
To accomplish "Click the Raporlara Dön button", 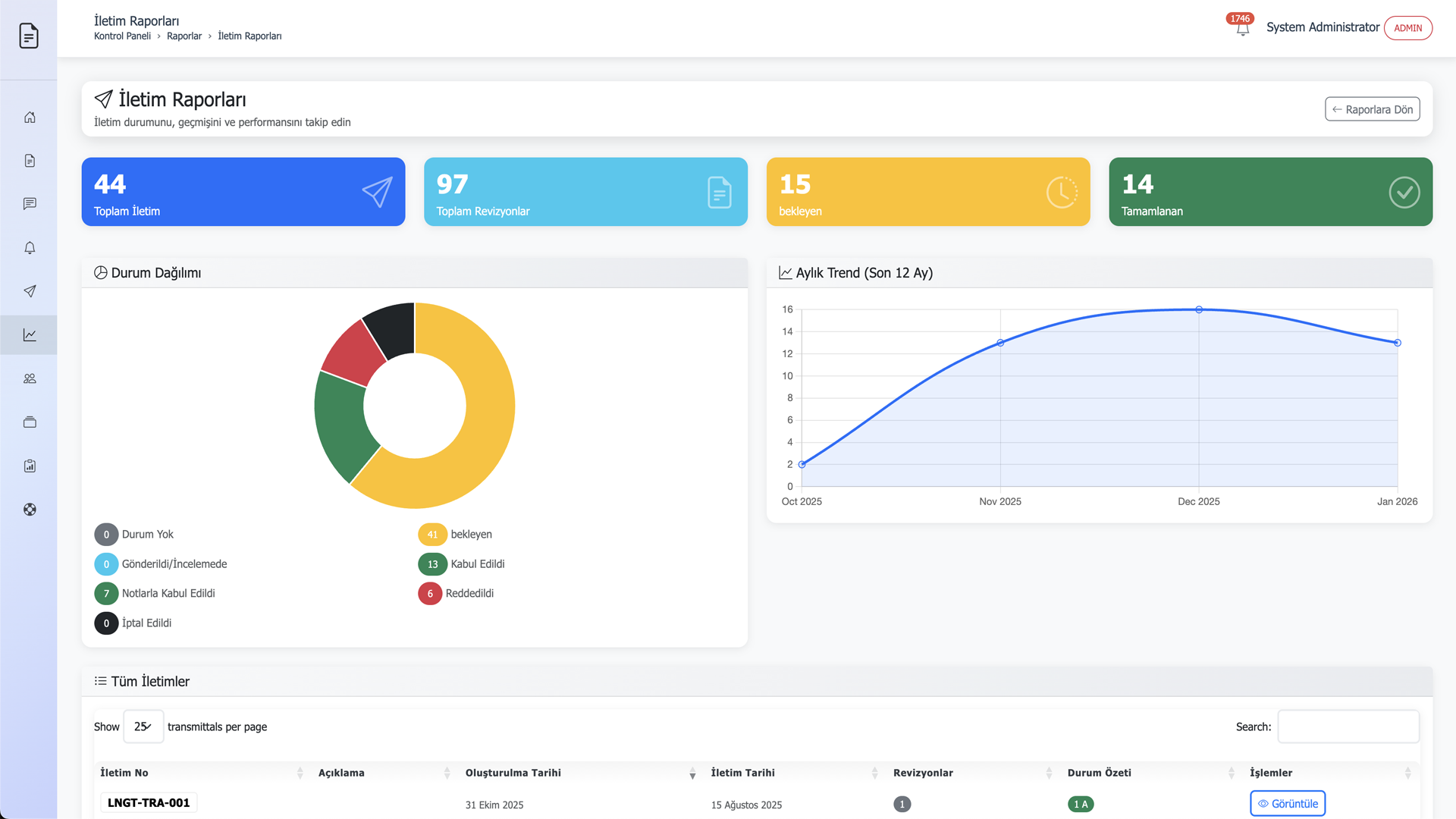I will pyautogui.click(x=1372, y=109).
